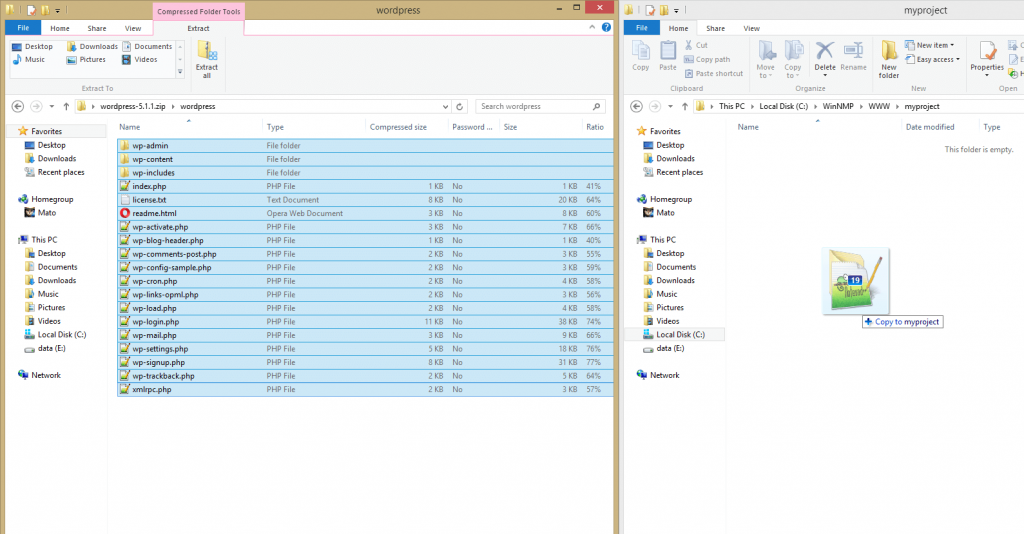Select Pictures extract destination in wordpress ribbon
Screen dimensions: 1024x534
[x=86, y=59]
